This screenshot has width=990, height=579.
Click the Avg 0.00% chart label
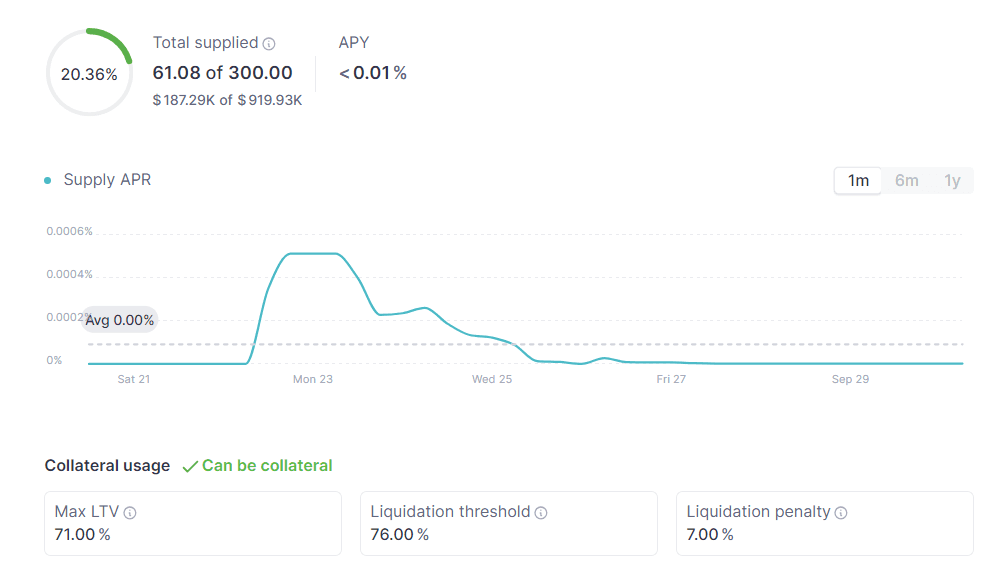pos(120,320)
